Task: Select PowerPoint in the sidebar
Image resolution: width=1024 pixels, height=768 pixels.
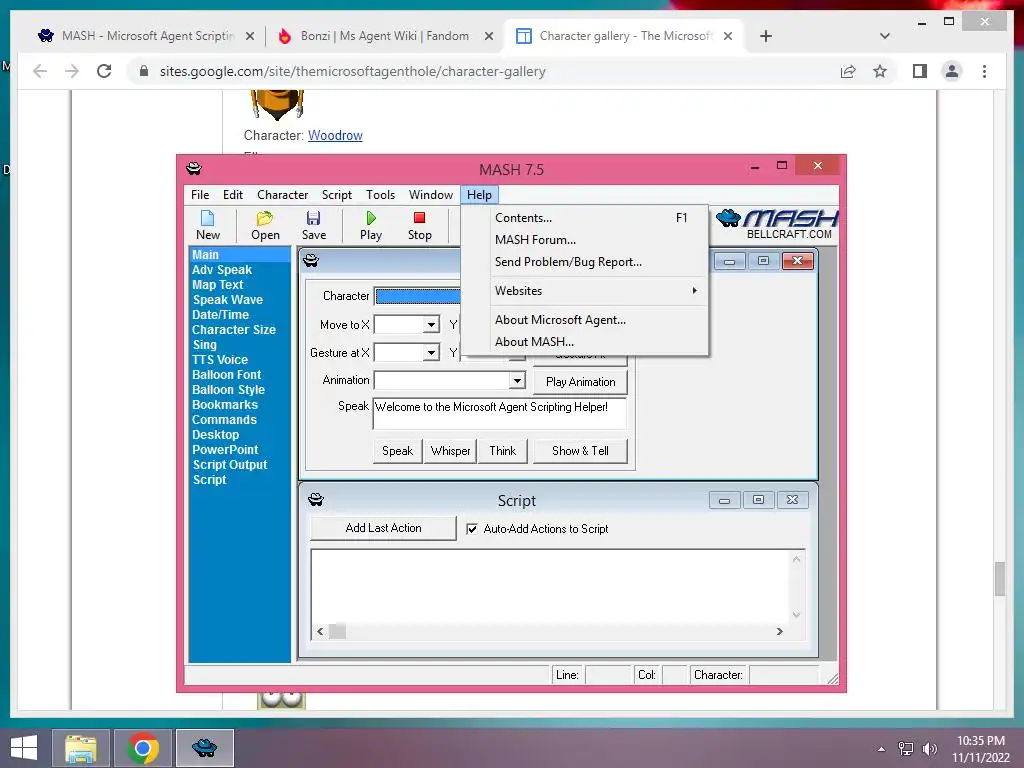Action: (225, 450)
